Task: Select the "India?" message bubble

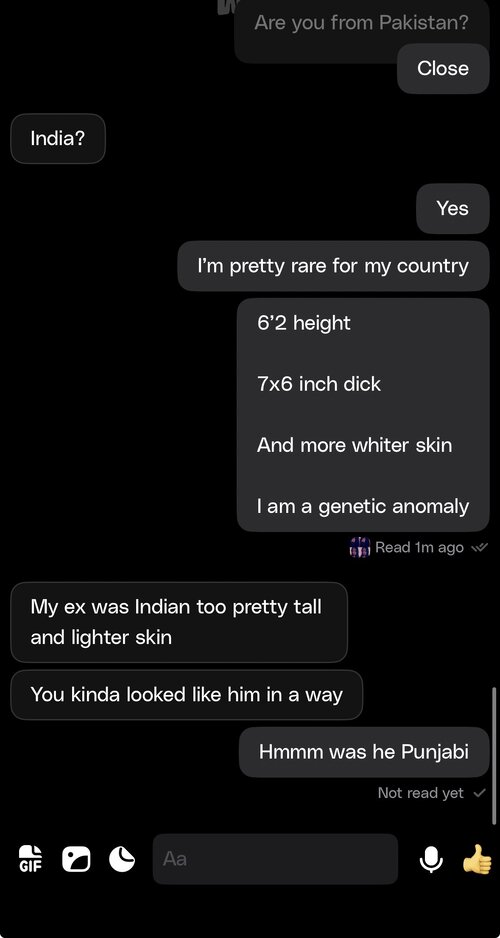Action: [58, 139]
